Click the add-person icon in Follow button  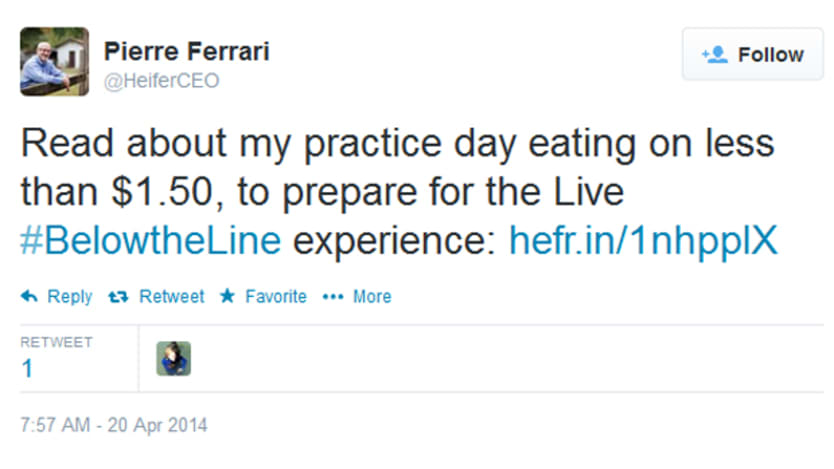[x=714, y=54]
